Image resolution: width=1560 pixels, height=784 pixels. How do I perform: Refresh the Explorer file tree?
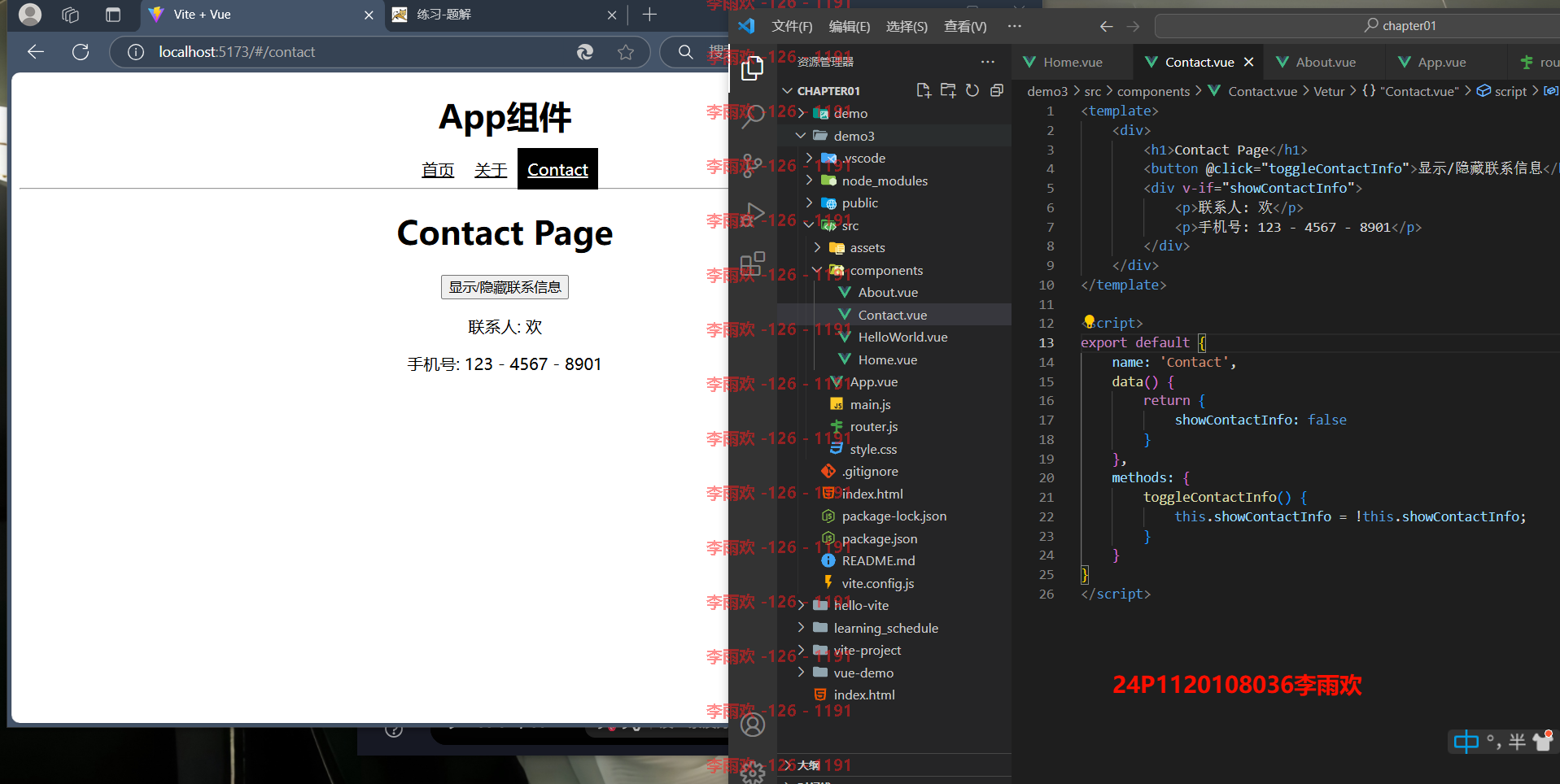972,90
